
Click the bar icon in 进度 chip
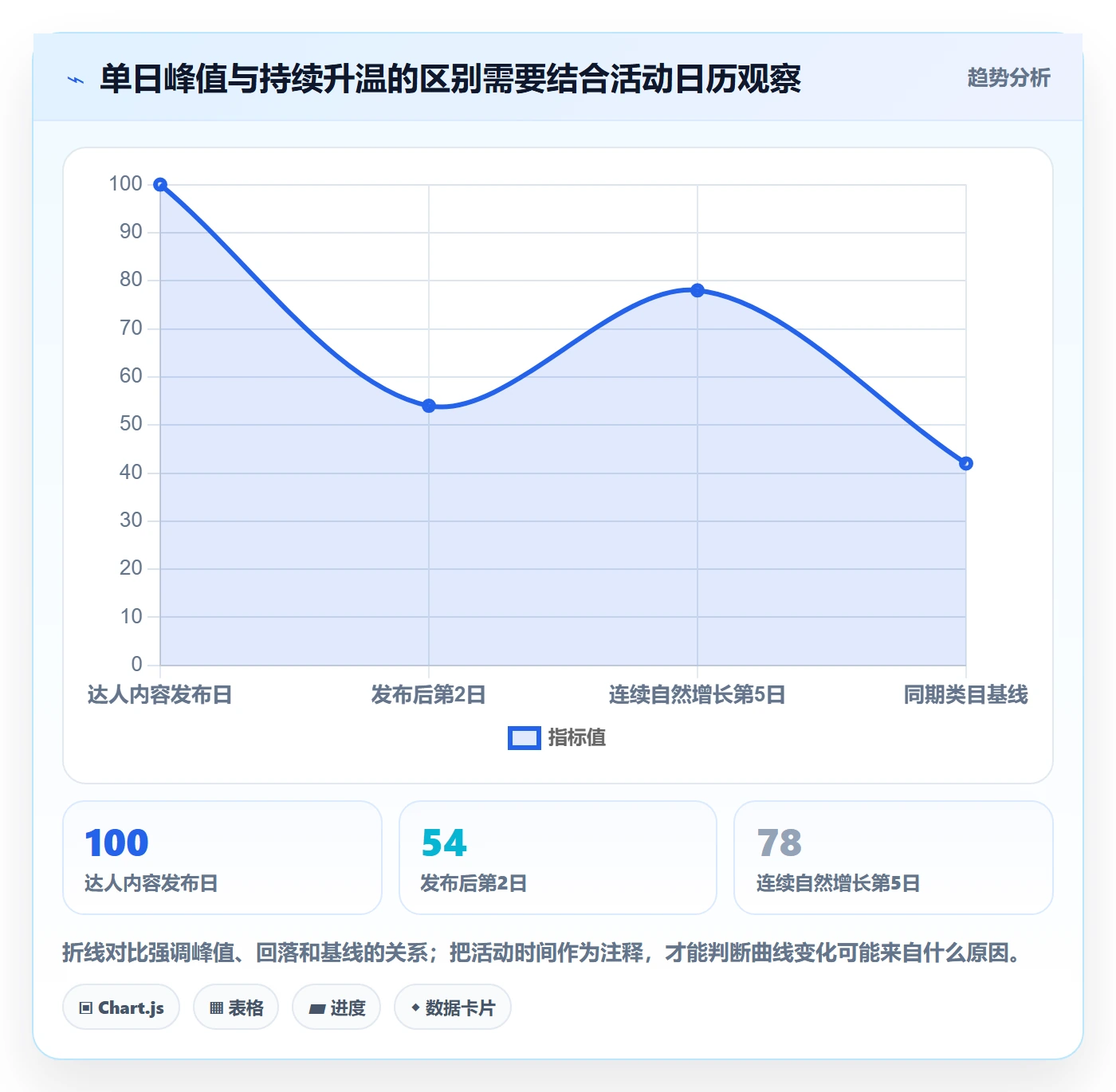tap(316, 1009)
